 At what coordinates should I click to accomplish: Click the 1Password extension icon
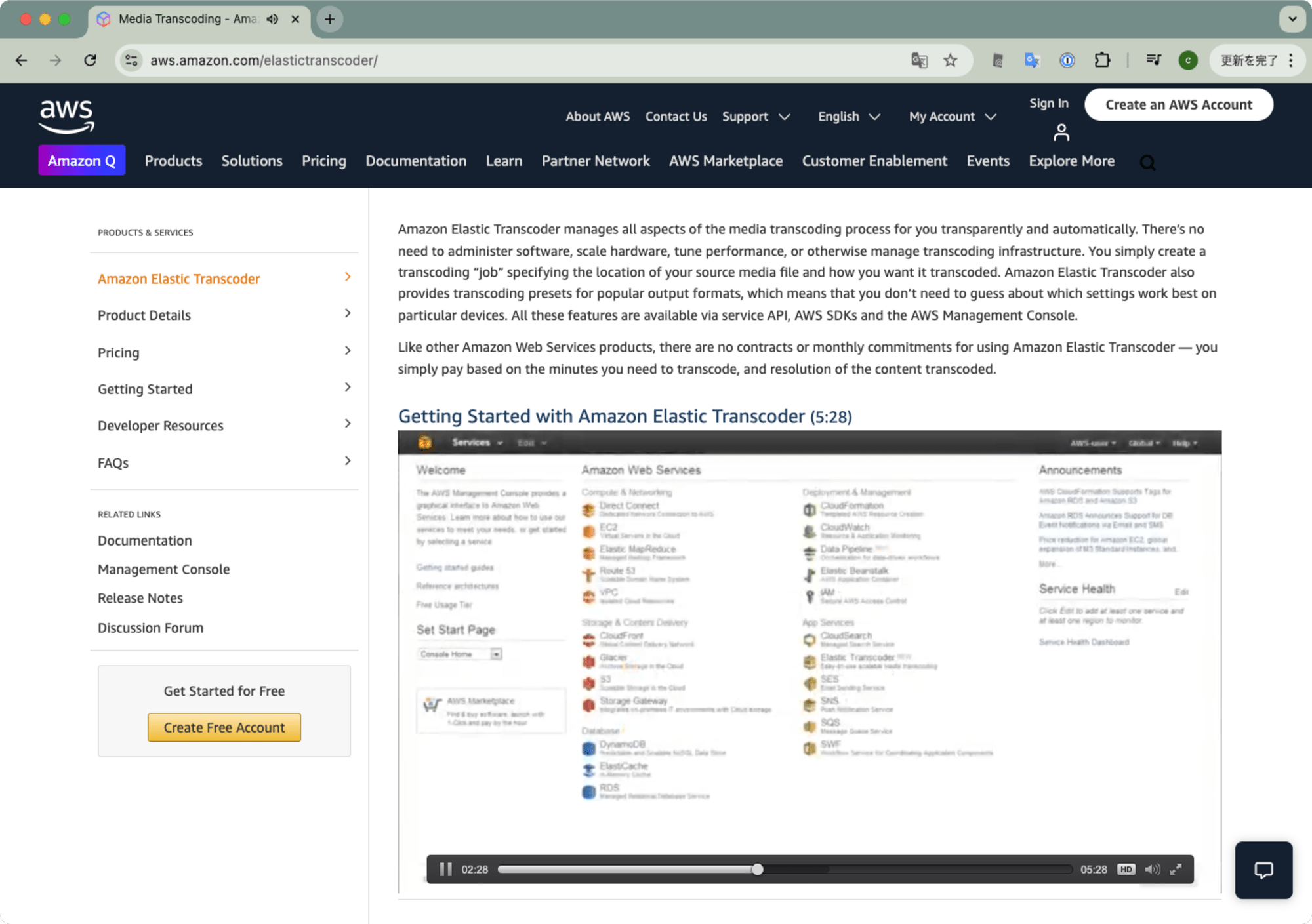tap(1067, 60)
